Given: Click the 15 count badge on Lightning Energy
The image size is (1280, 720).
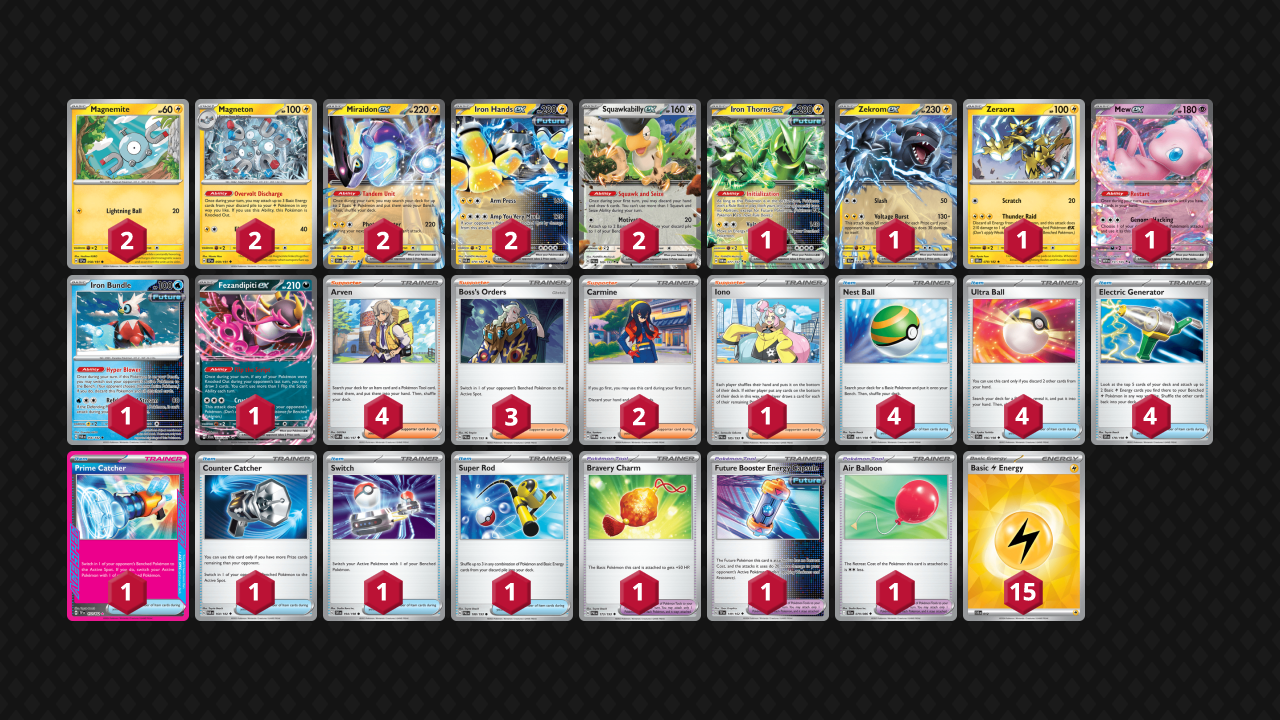Looking at the screenshot, I should [1024, 593].
